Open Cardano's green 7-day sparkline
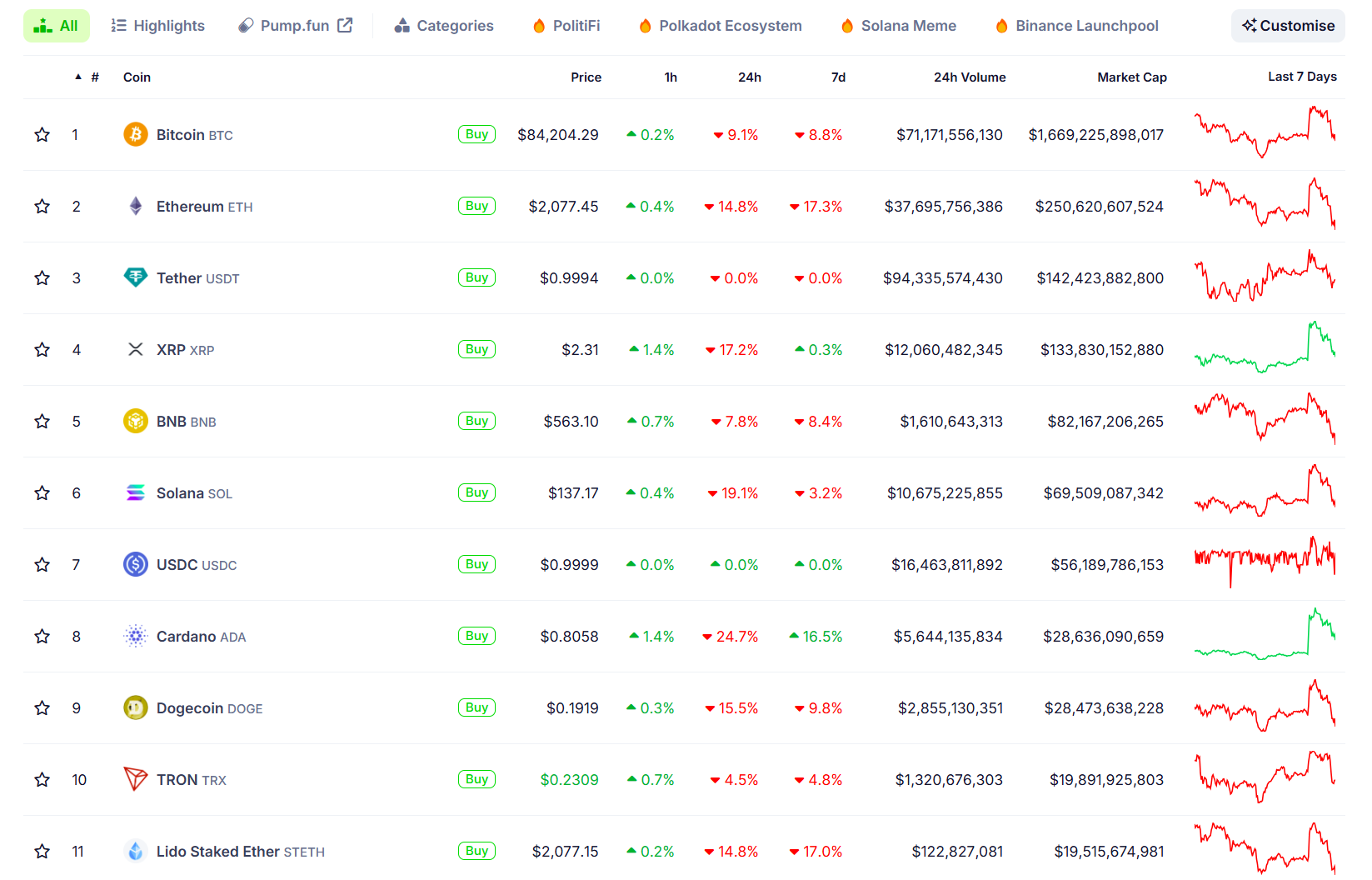This screenshot has height=880, width=1372. pos(1265,633)
